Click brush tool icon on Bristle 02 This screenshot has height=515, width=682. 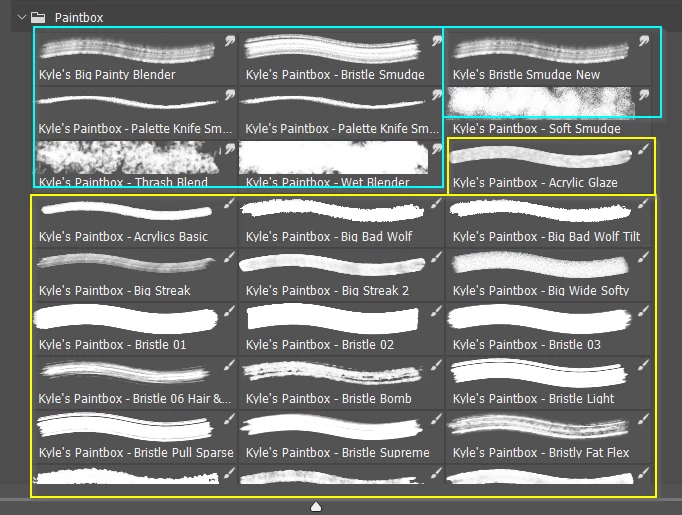click(437, 311)
